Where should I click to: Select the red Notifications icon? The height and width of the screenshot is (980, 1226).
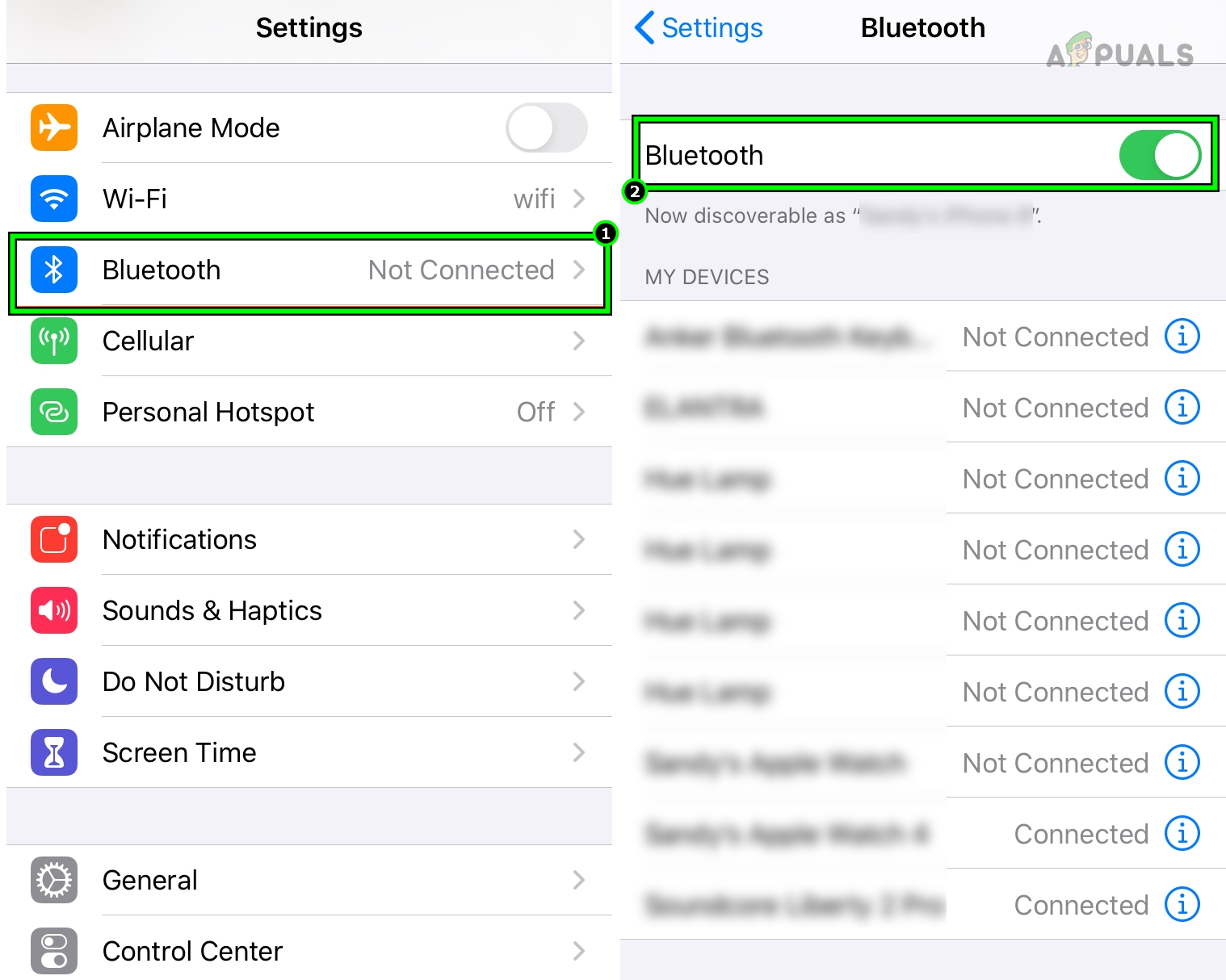point(53,539)
